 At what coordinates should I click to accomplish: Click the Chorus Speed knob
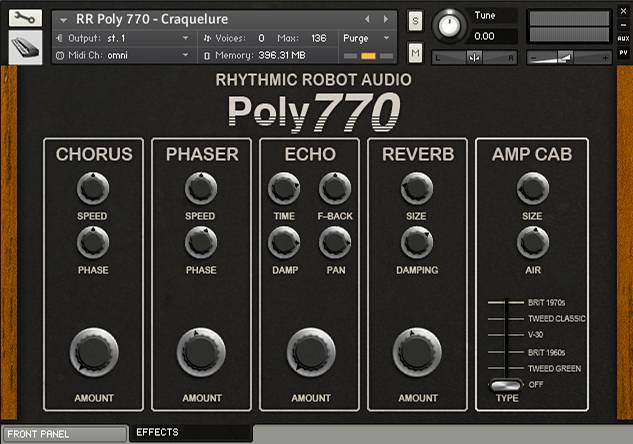93,188
